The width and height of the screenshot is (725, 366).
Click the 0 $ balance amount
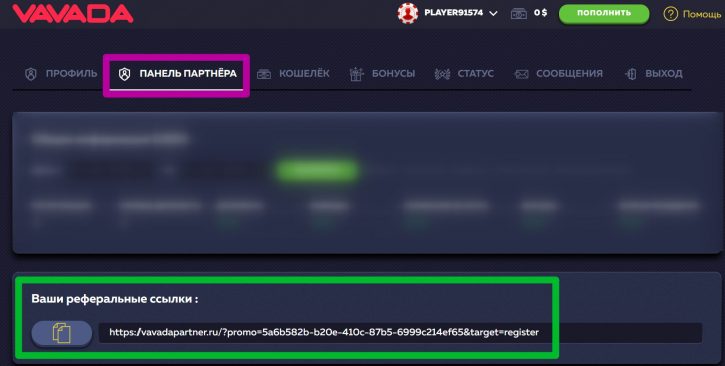pos(541,13)
